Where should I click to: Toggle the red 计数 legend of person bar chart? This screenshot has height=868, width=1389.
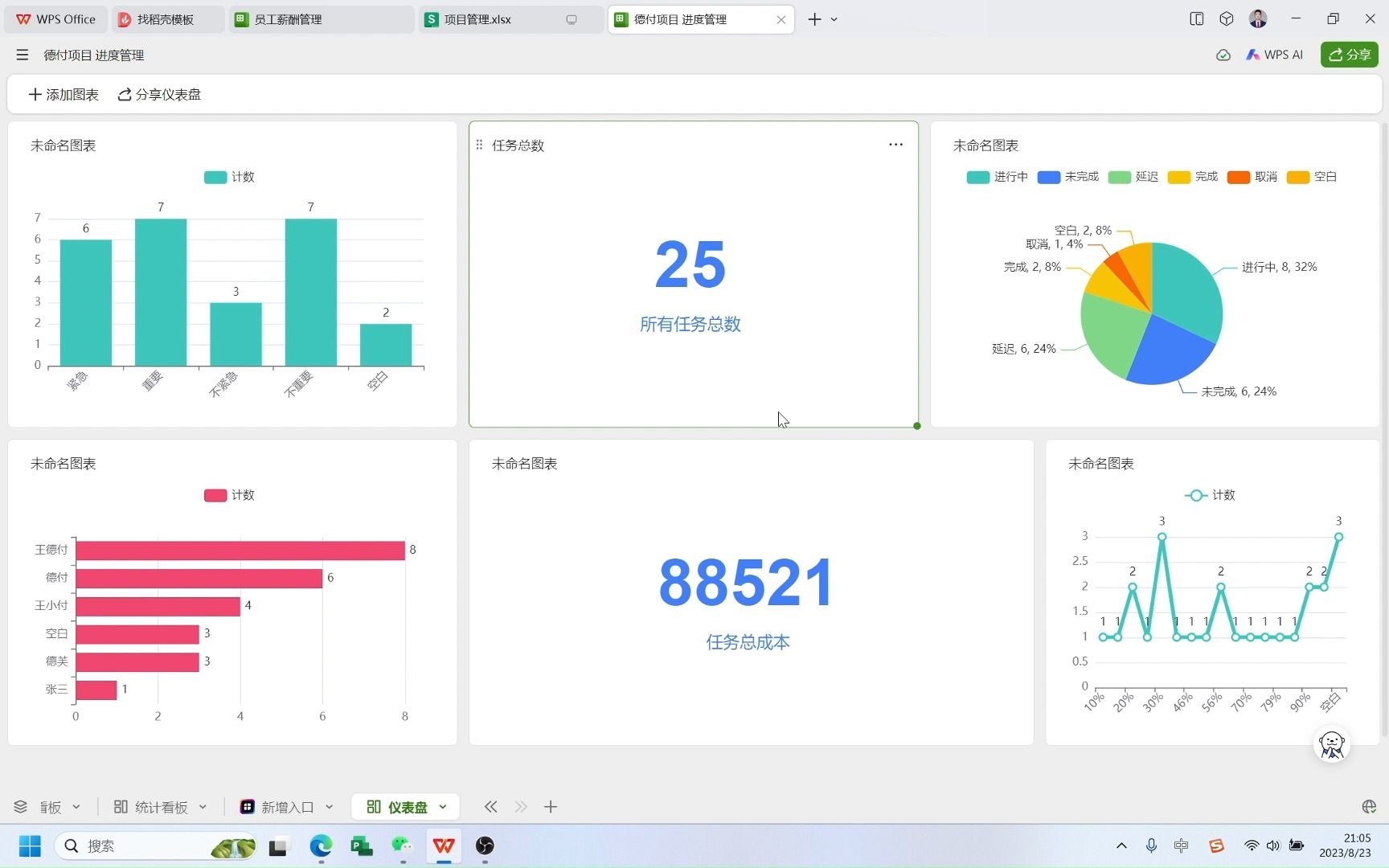[229, 495]
